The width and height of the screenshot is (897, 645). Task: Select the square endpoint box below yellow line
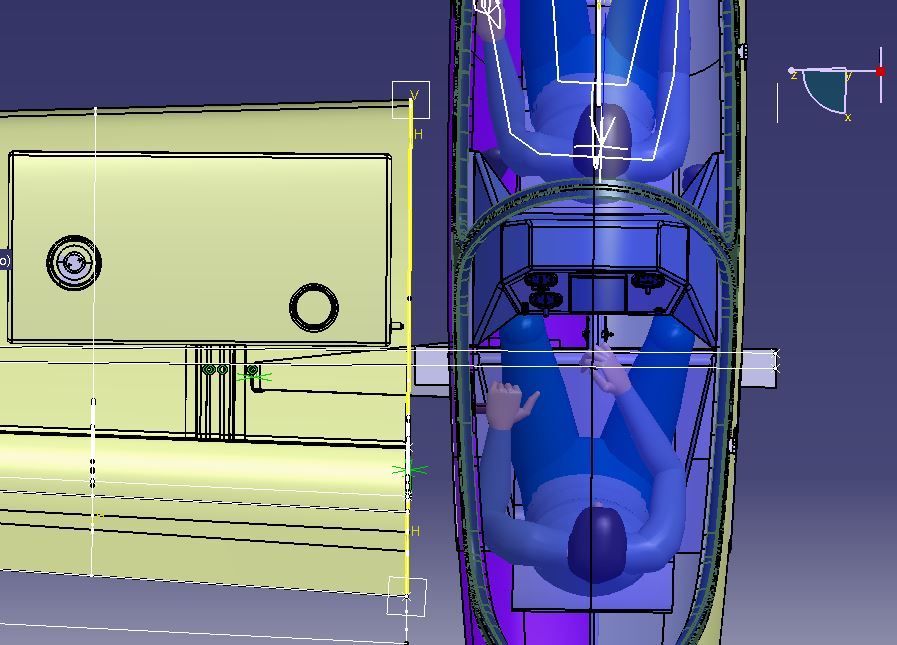407,597
